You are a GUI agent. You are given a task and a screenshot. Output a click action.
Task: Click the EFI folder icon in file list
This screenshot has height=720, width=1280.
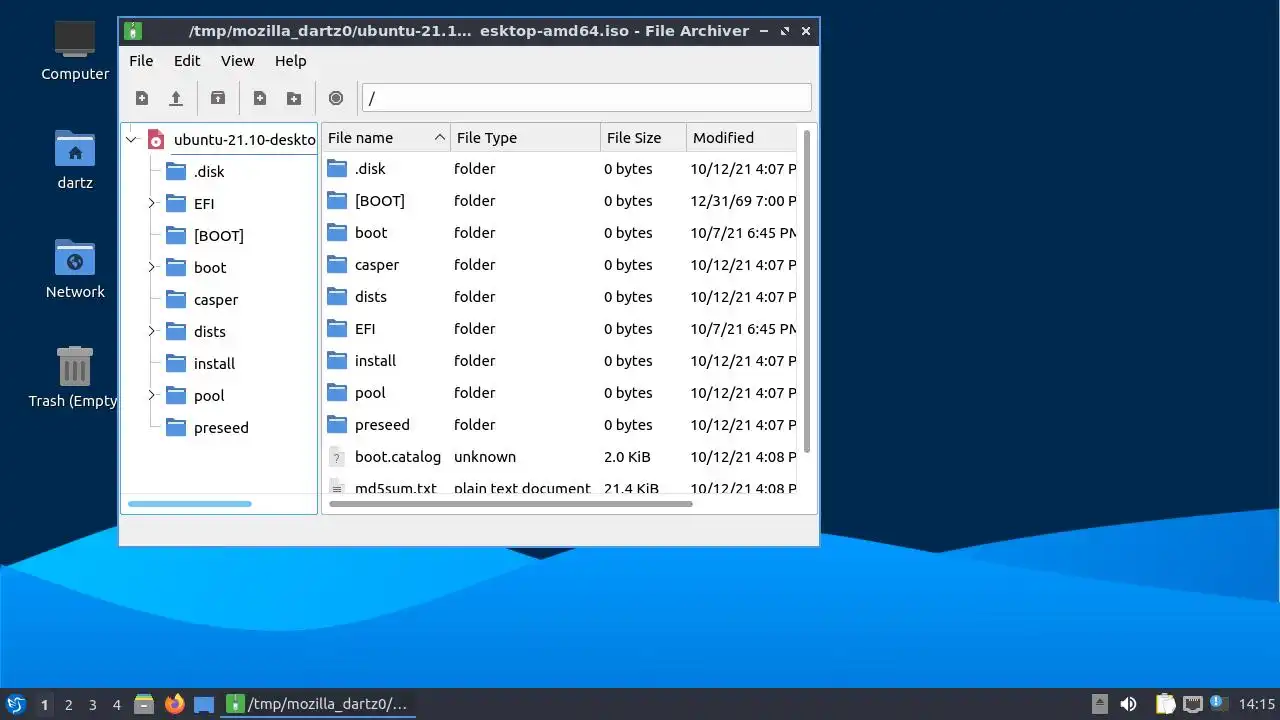[337, 329]
